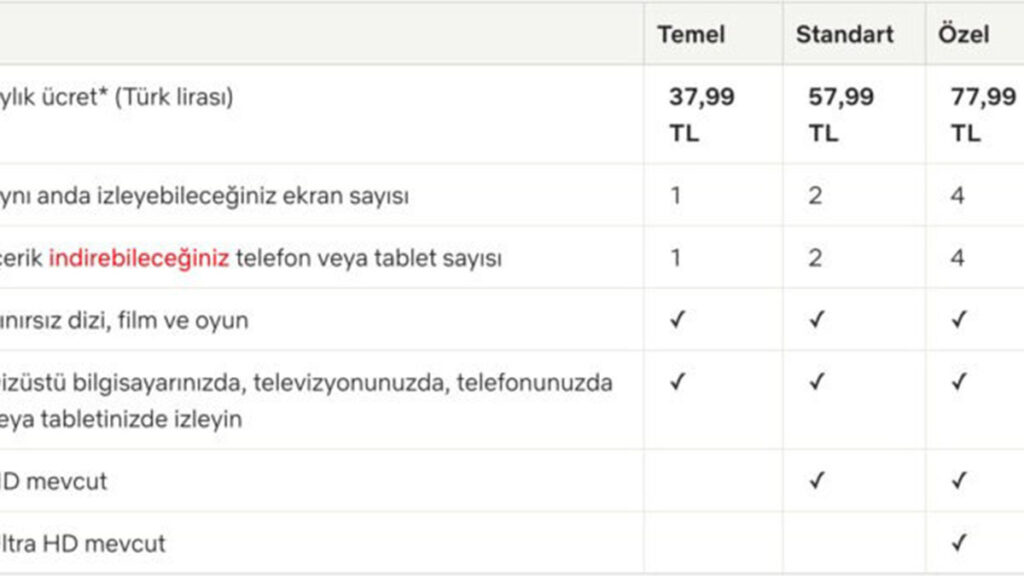Click Temel checkmark in the bilgisayarınızda izleyin row
Image resolution: width=1024 pixels, height=576 pixels.
(677, 381)
